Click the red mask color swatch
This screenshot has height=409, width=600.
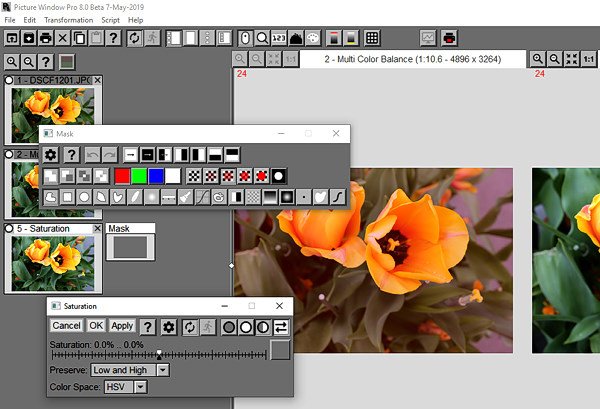(x=122, y=176)
